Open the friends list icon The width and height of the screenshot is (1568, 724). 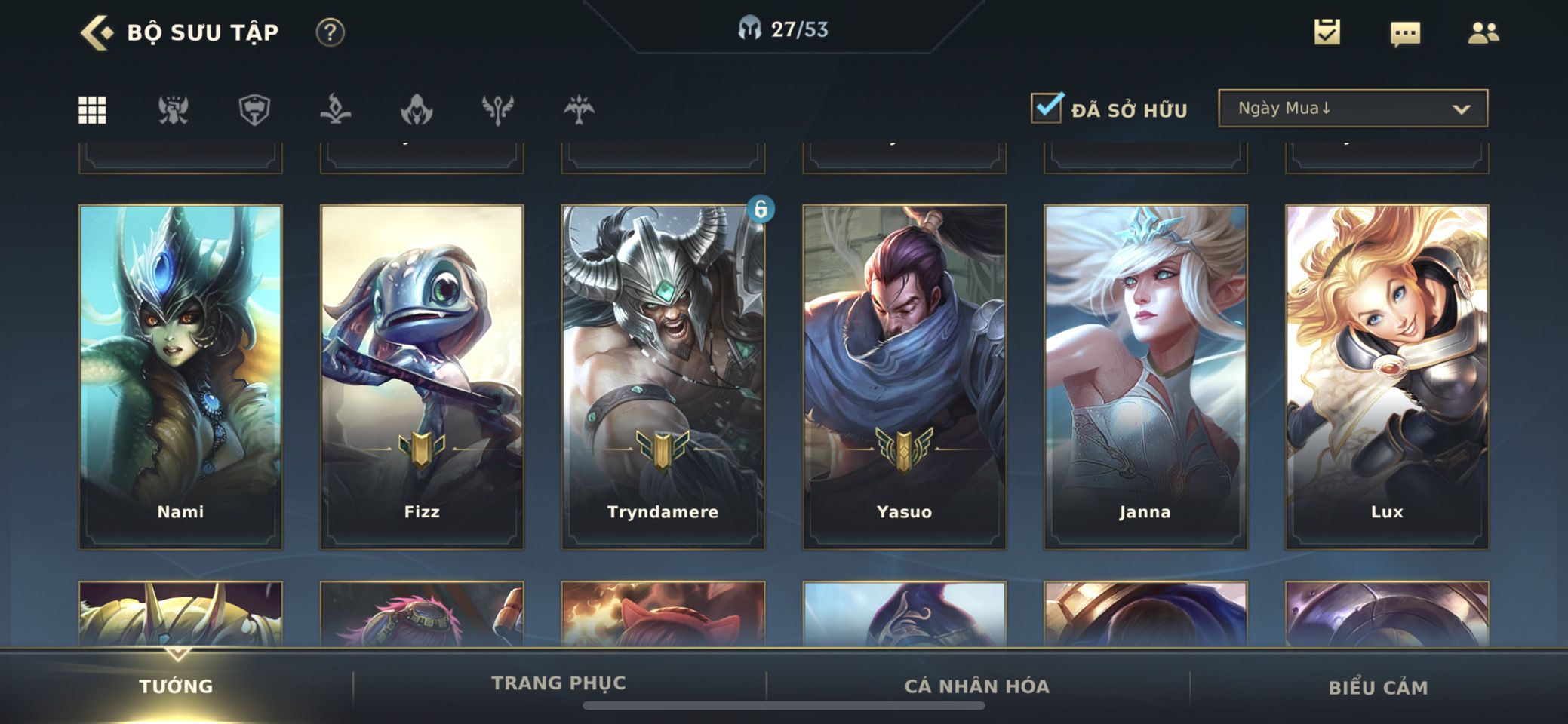pyautogui.click(x=1483, y=33)
